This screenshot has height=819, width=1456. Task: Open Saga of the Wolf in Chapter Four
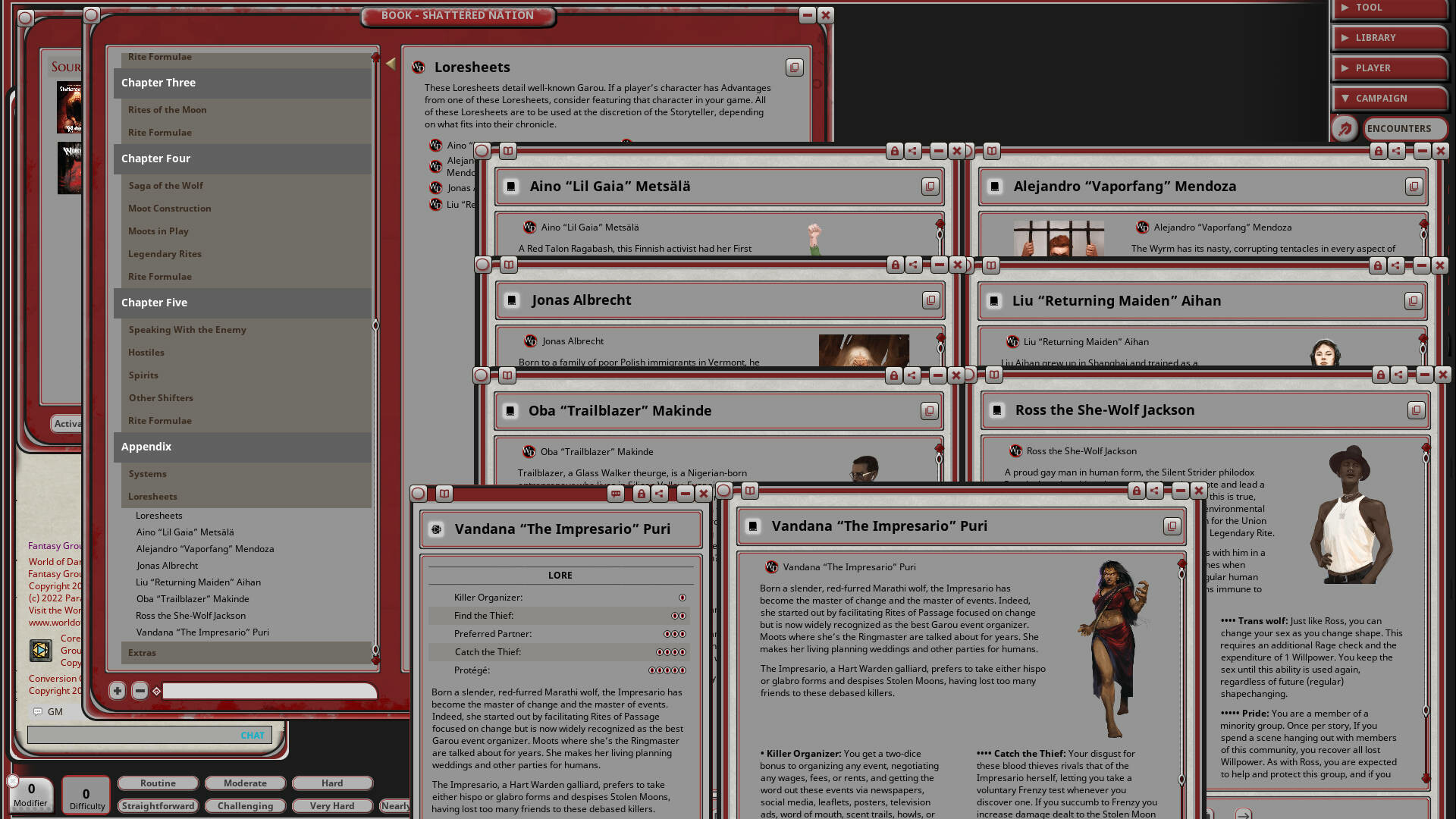point(165,185)
